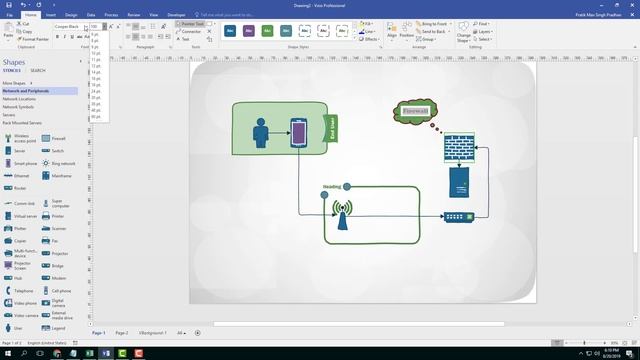Viewport: 640px width, 360px height.
Task: Click the Windows Start button
Action: [x=8, y=353]
